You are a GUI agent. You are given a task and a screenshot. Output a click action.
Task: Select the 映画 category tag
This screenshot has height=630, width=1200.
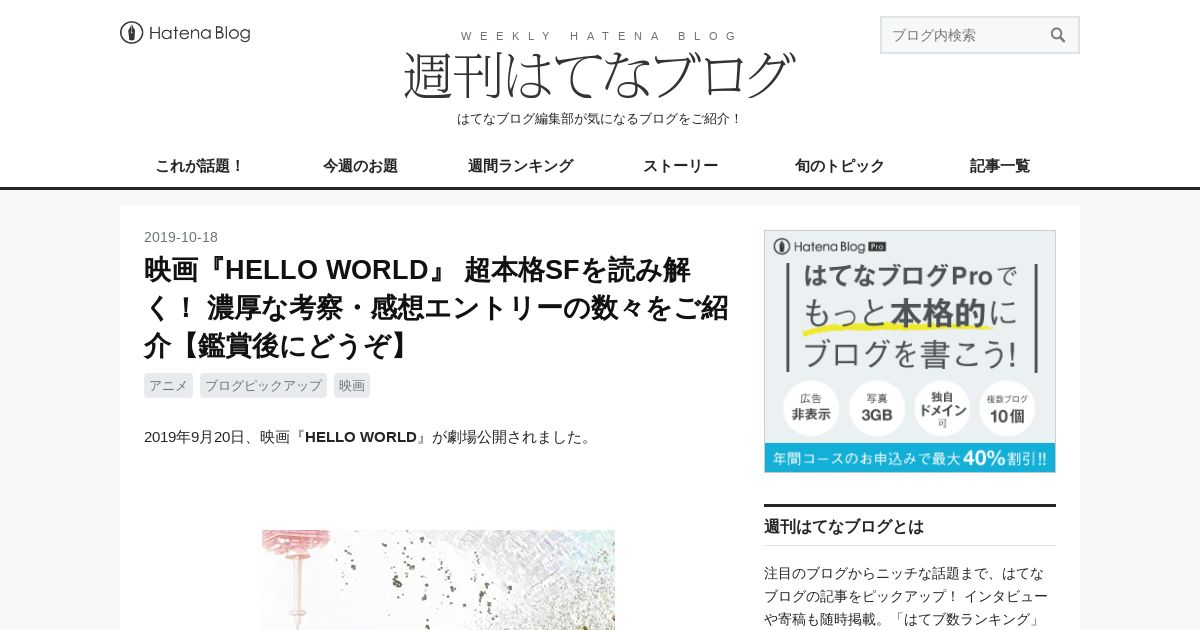(x=352, y=386)
